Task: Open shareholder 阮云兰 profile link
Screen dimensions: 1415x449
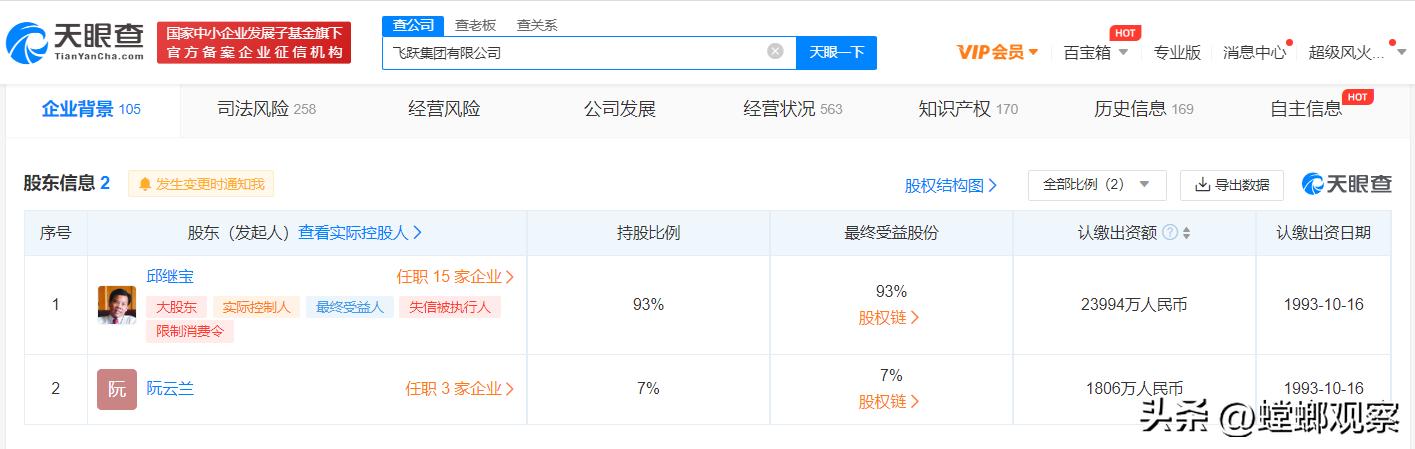Action: click(170, 389)
